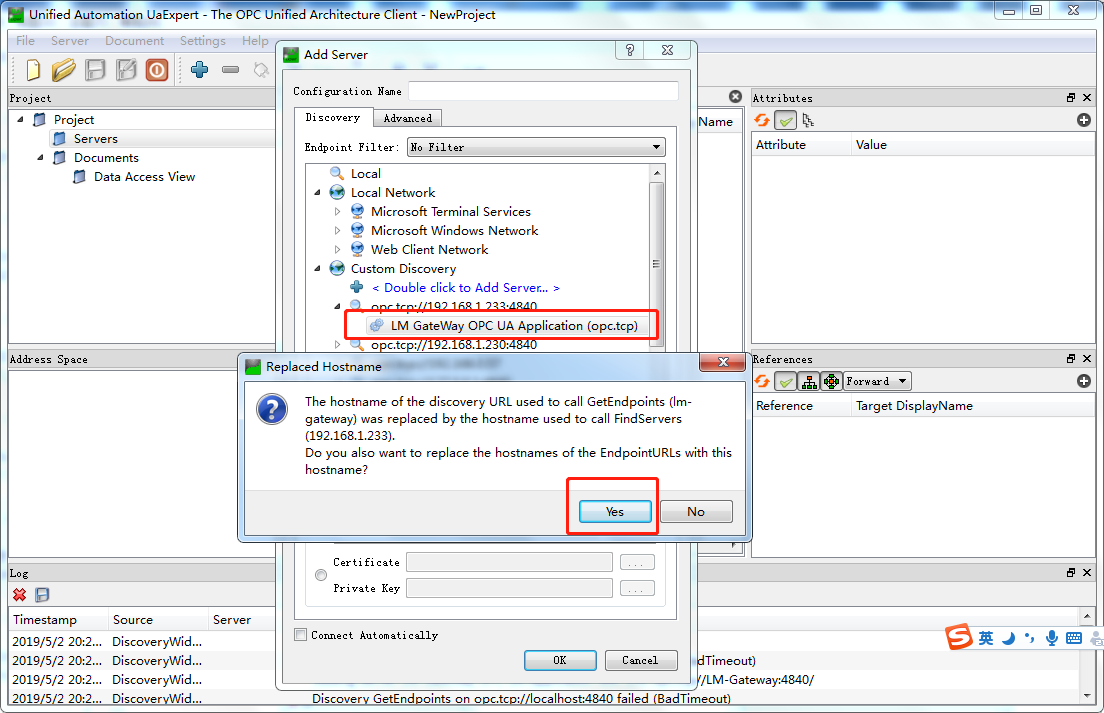This screenshot has width=1104, height=713.
Task: Click the Timestamp column header in Log
Action: click(59, 619)
